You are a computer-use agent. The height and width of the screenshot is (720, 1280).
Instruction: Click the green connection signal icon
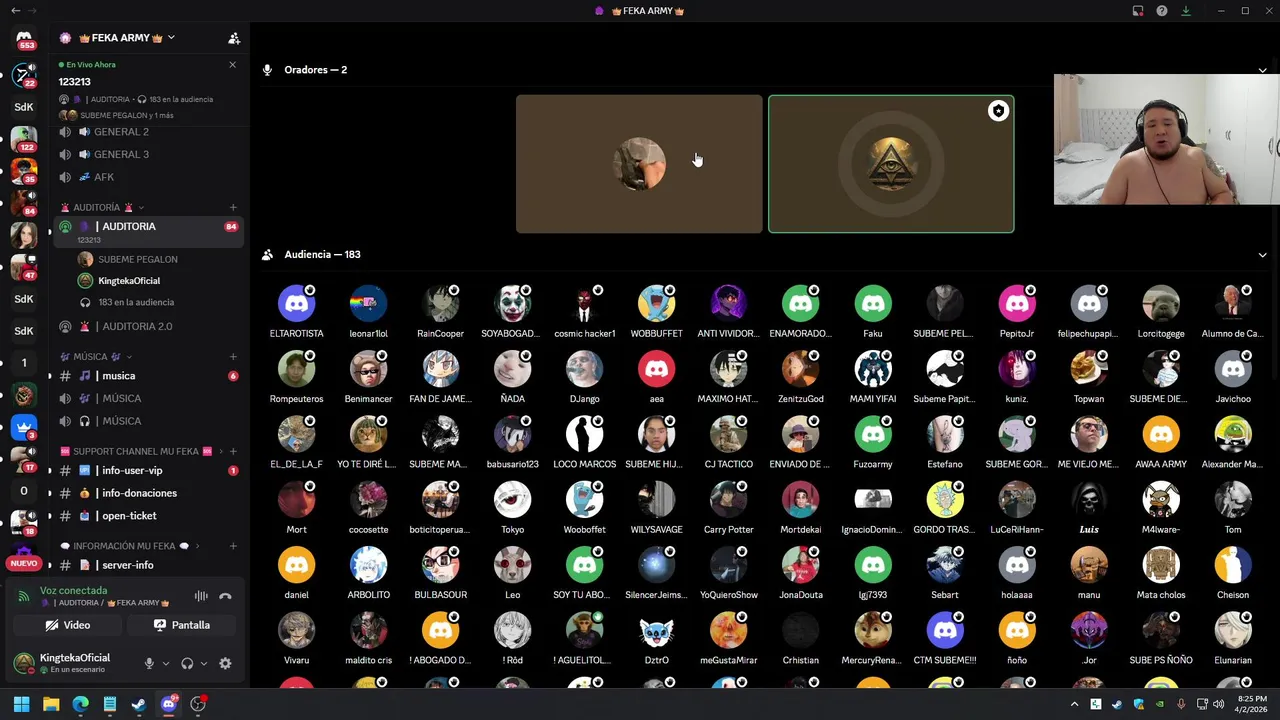24,596
